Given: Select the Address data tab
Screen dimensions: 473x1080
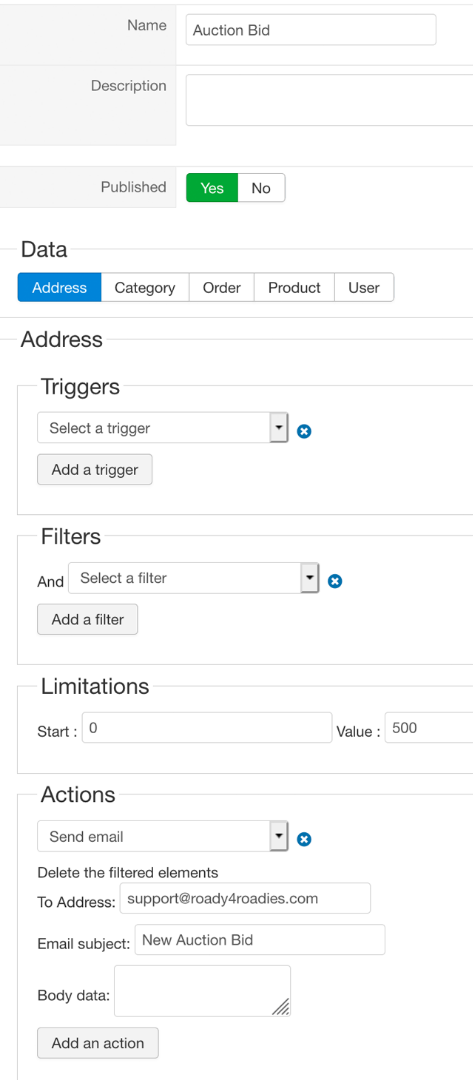Looking at the screenshot, I should click(x=60, y=287).
